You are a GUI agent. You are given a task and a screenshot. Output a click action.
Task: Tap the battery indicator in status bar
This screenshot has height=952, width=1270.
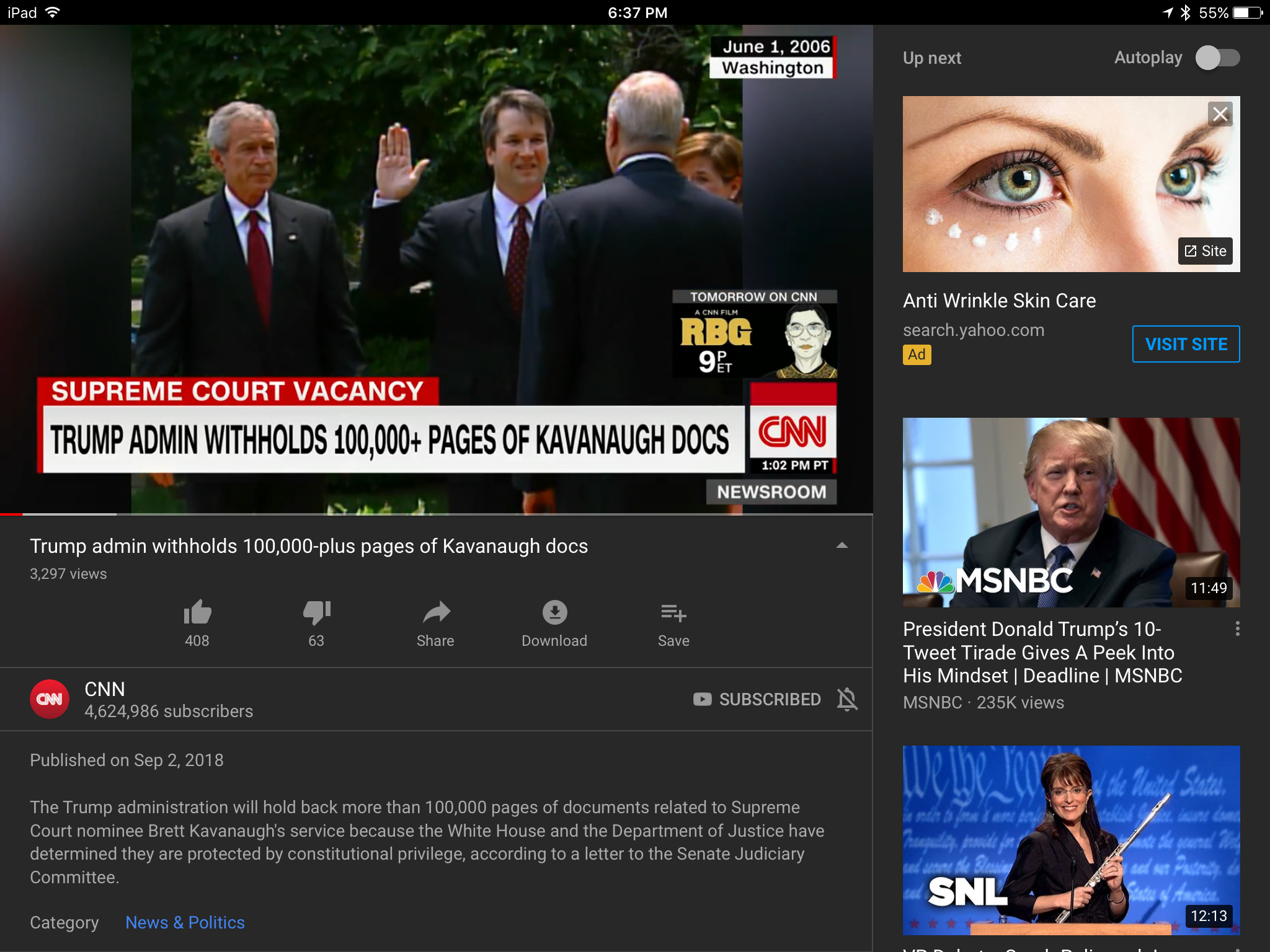pyautogui.click(x=1248, y=12)
